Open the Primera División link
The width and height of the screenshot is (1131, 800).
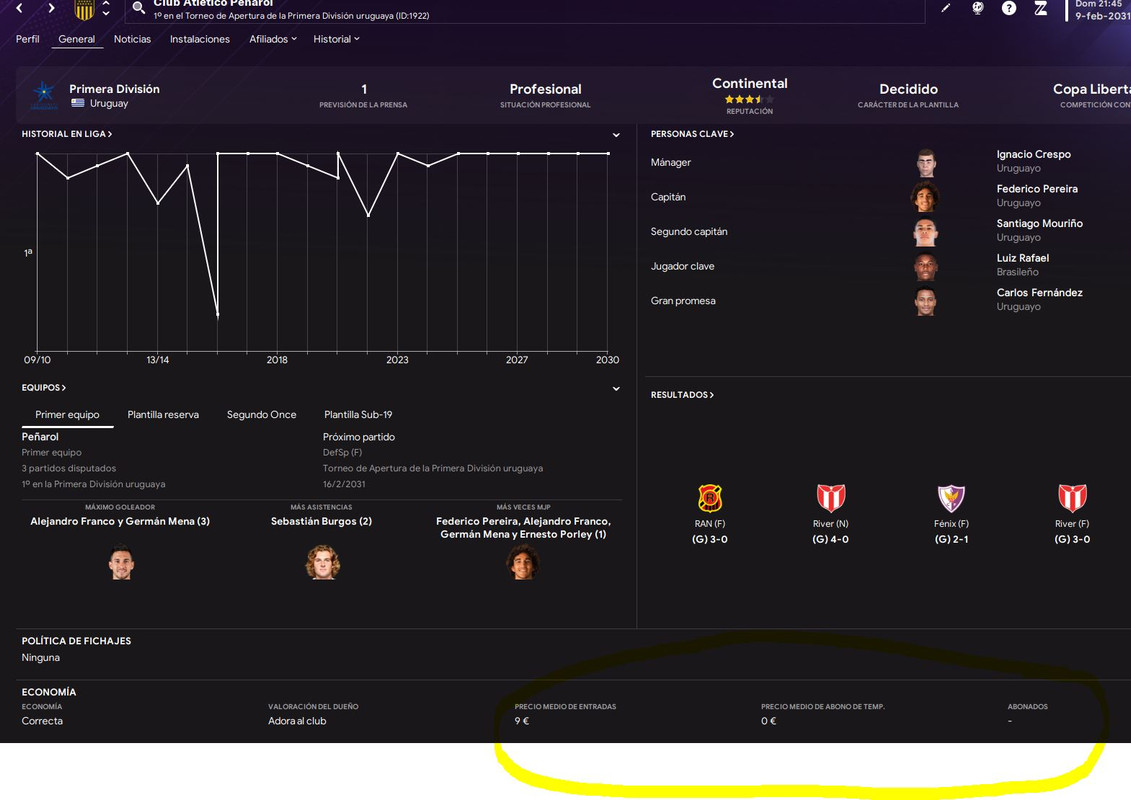coord(114,89)
